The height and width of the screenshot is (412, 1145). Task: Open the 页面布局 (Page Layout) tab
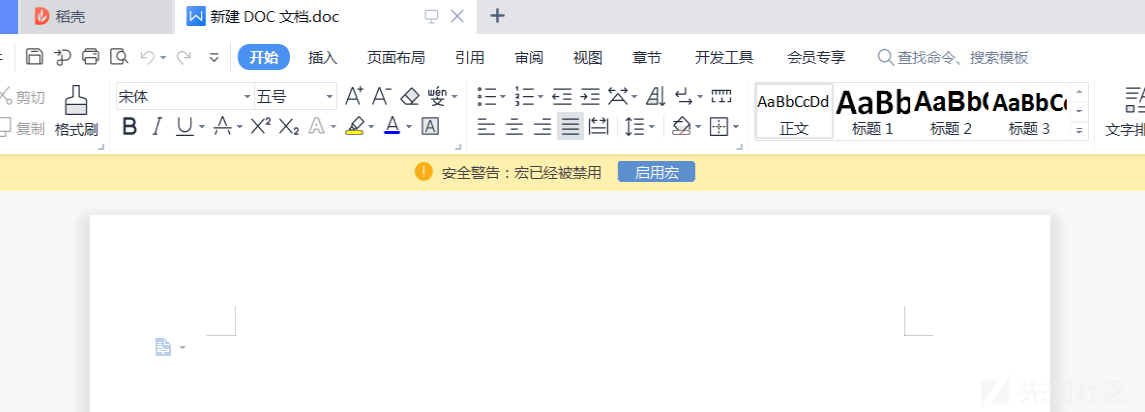(395, 57)
